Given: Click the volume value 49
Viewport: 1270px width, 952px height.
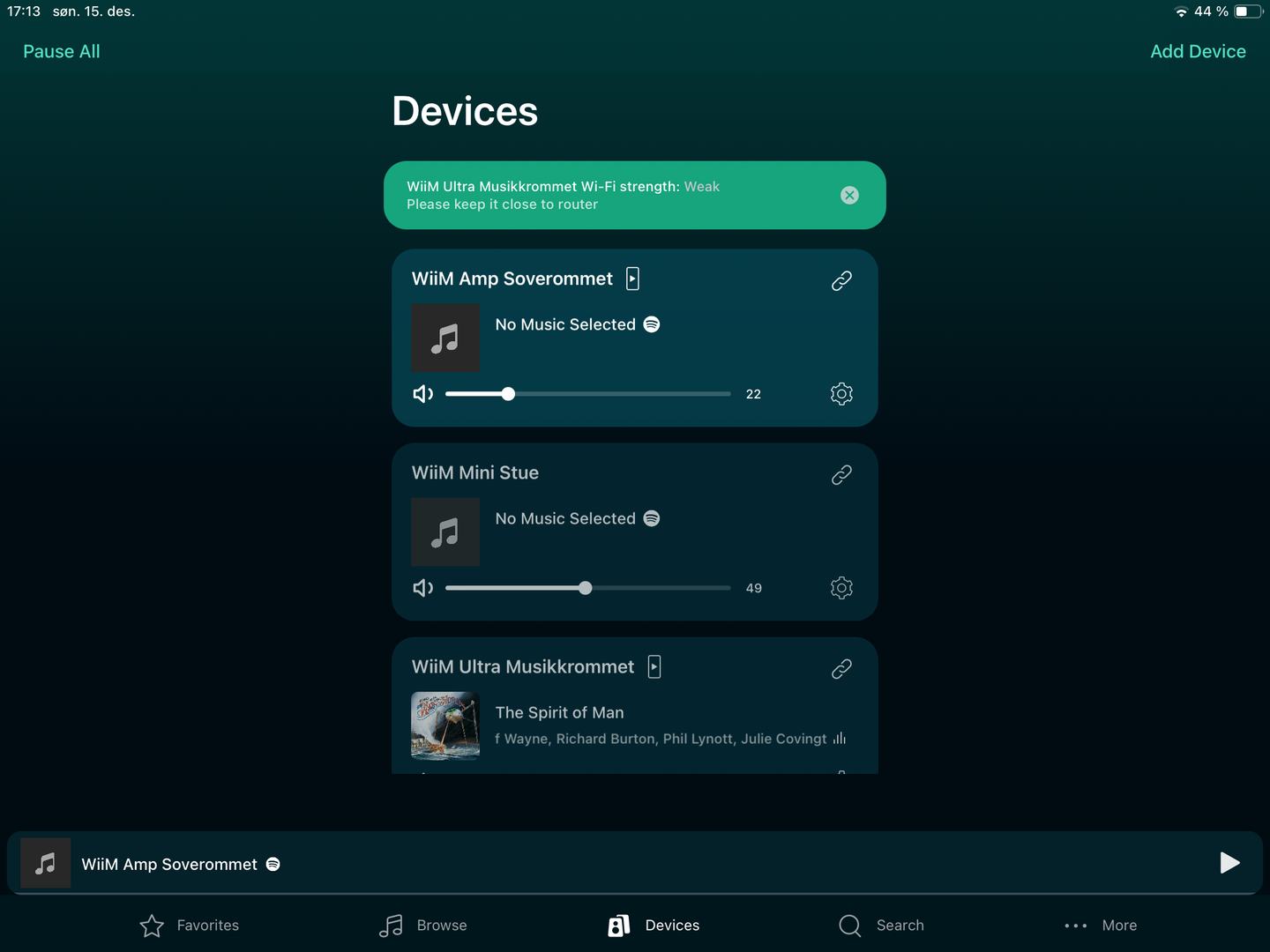Looking at the screenshot, I should pos(754,588).
